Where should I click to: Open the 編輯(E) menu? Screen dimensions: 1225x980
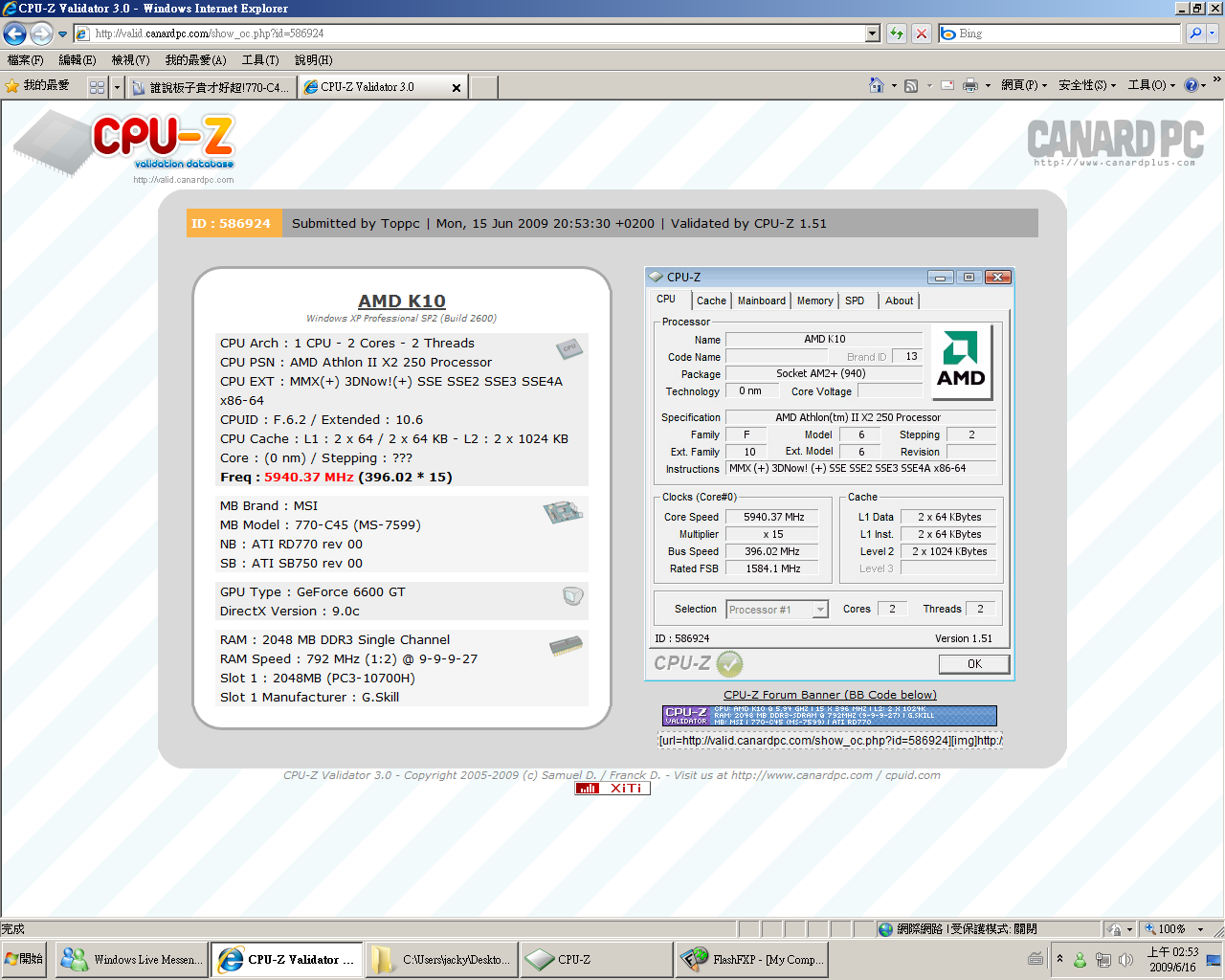click(78, 59)
